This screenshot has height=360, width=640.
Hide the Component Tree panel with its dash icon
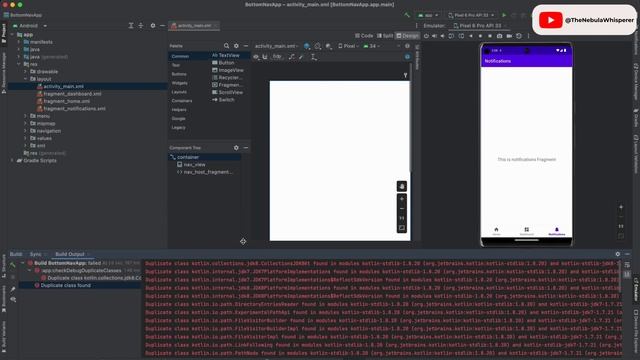[246, 148]
